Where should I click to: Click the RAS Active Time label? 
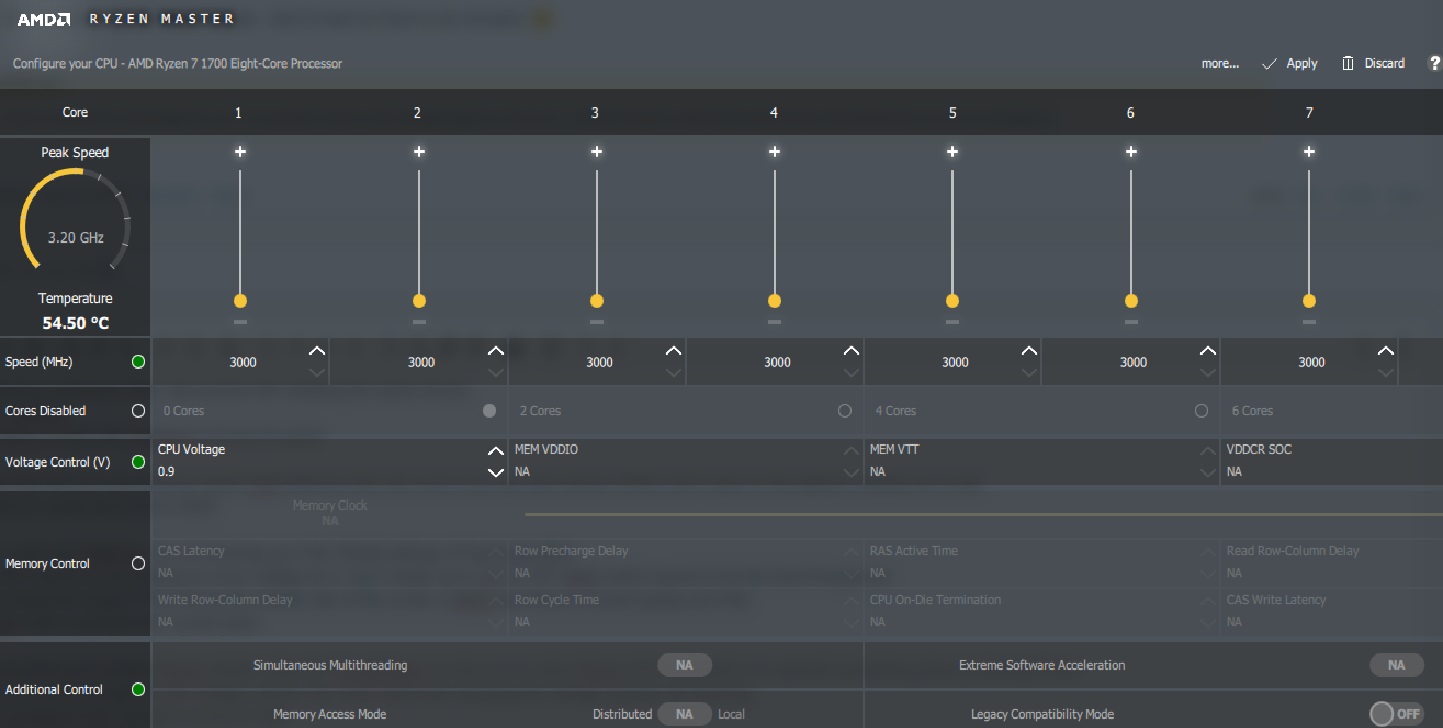coord(914,551)
